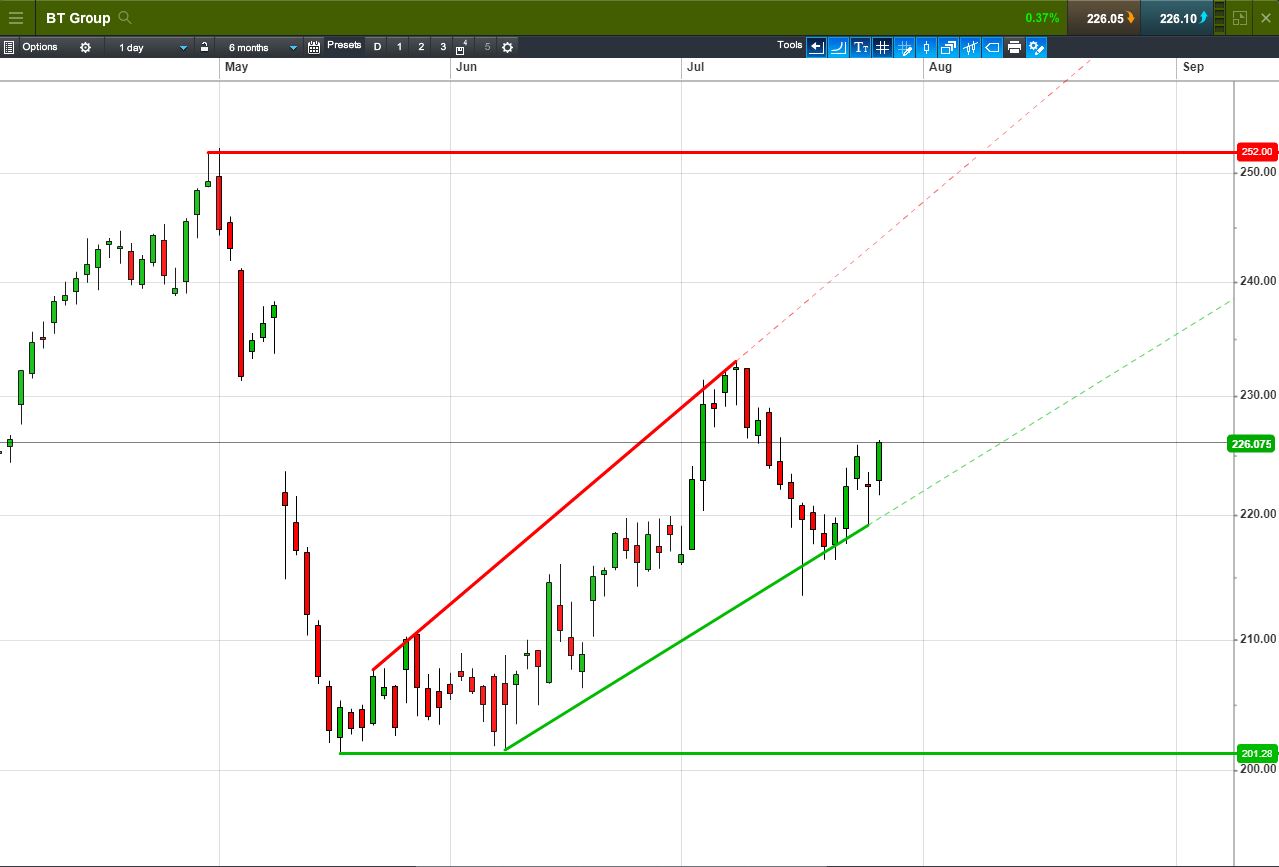Select preset 5
Viewport: 1279px width, 867px height.
click(x=487, y=47)
